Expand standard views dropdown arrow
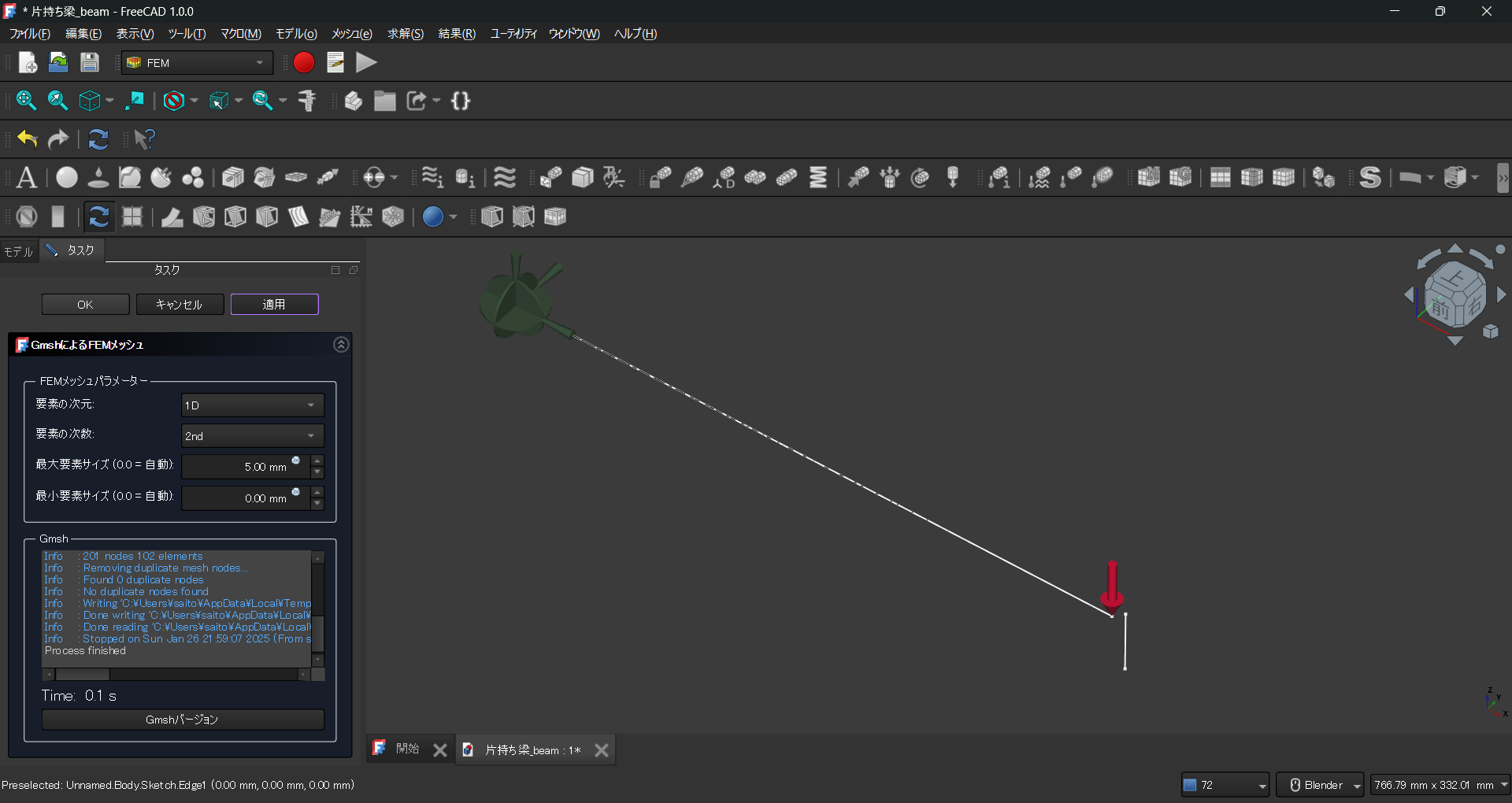This screenshot has width=1512, height=803. tap(109, 101)
